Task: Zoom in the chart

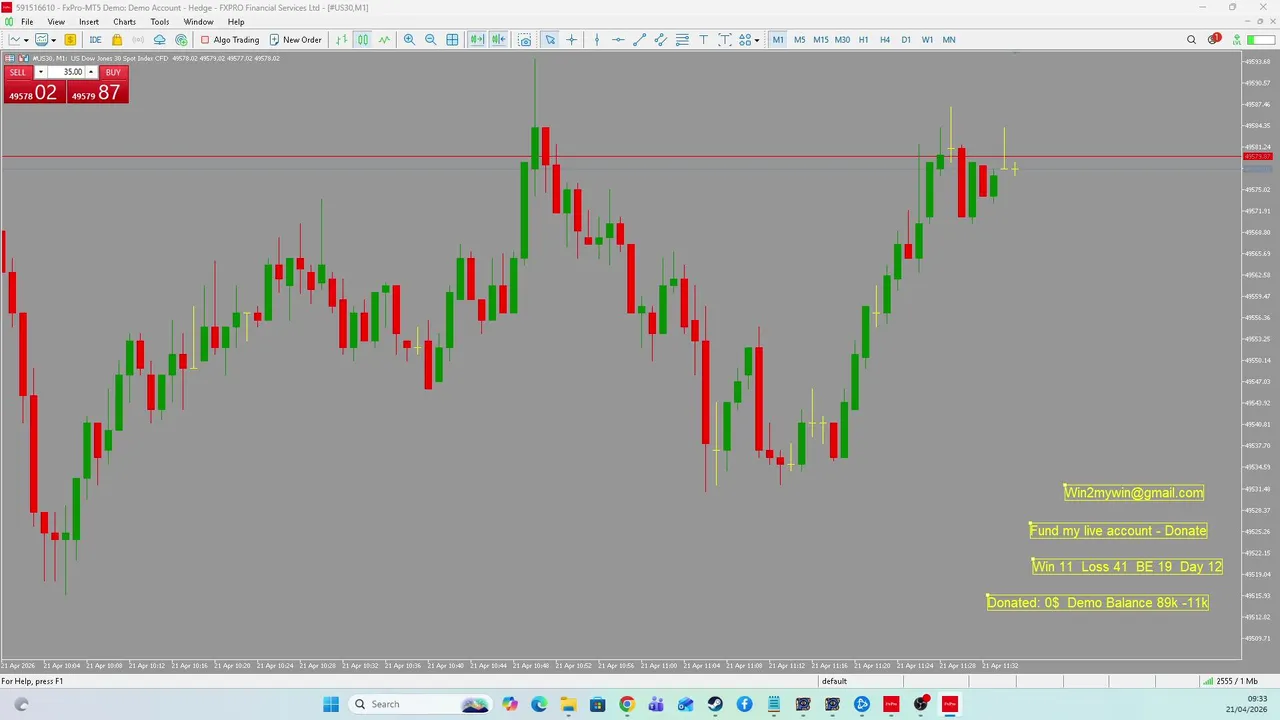Action: [409, 40]
